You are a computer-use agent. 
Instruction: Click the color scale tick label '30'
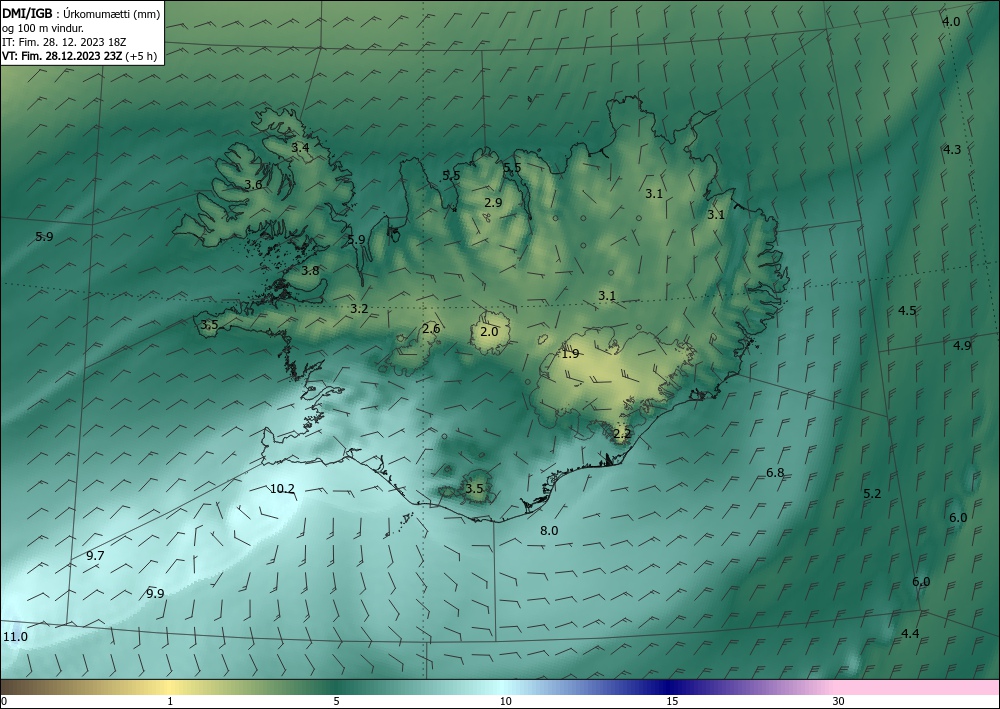(839, 702)
